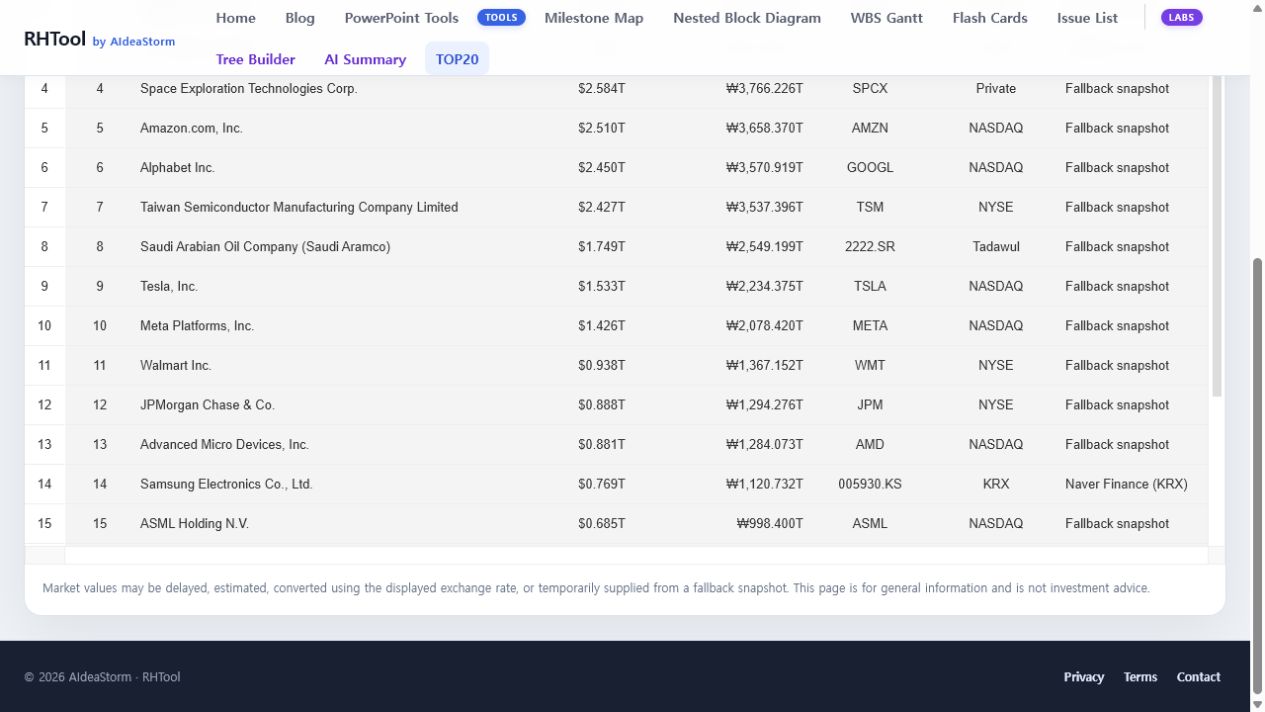
Task: Click the 005930.KS ticker cell
Action: [870, 483]
